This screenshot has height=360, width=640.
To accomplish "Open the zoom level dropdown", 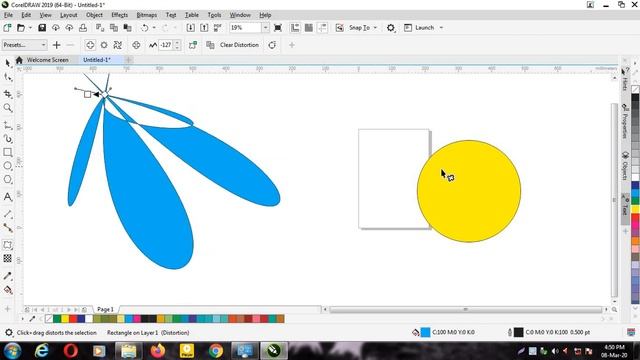I will pos(265,28).
